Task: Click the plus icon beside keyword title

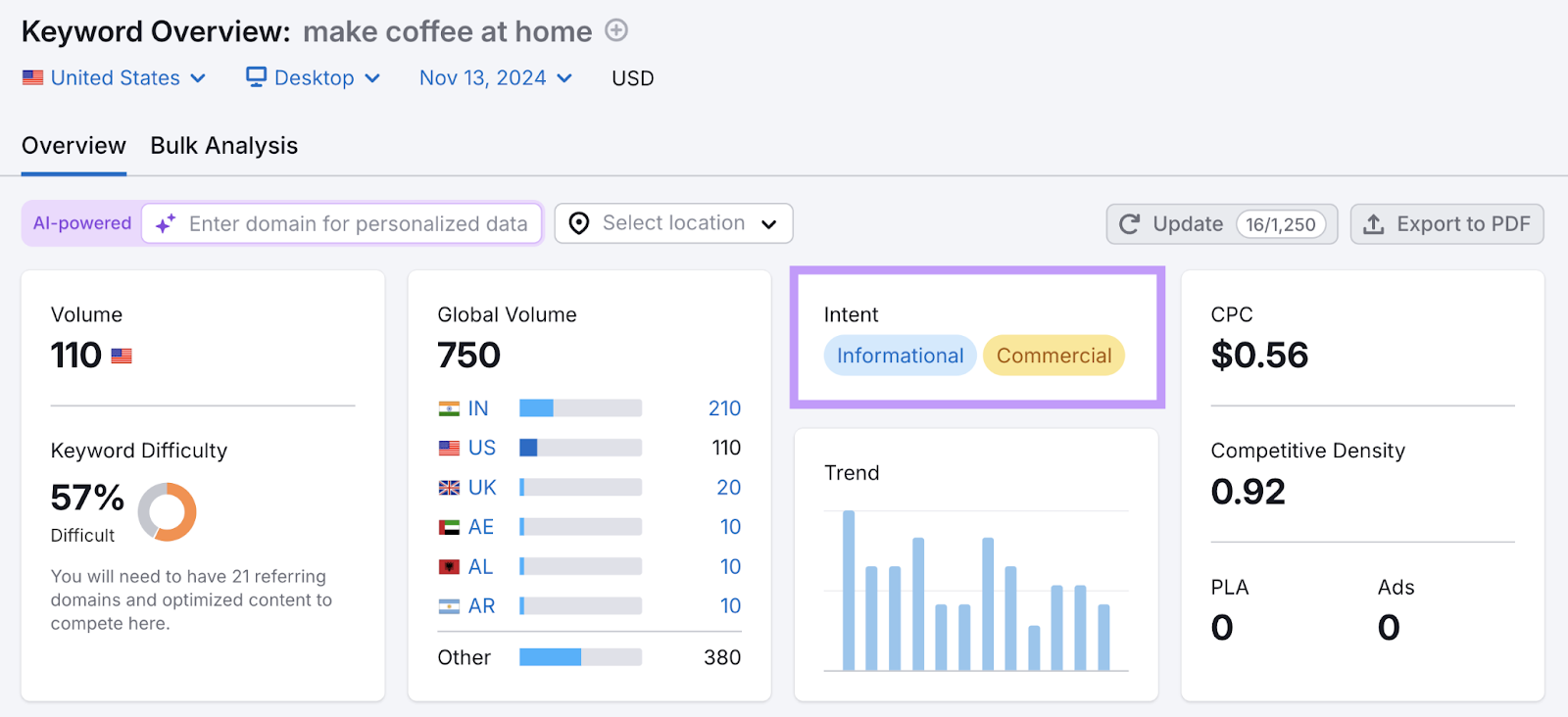Action: coord(615,30)
